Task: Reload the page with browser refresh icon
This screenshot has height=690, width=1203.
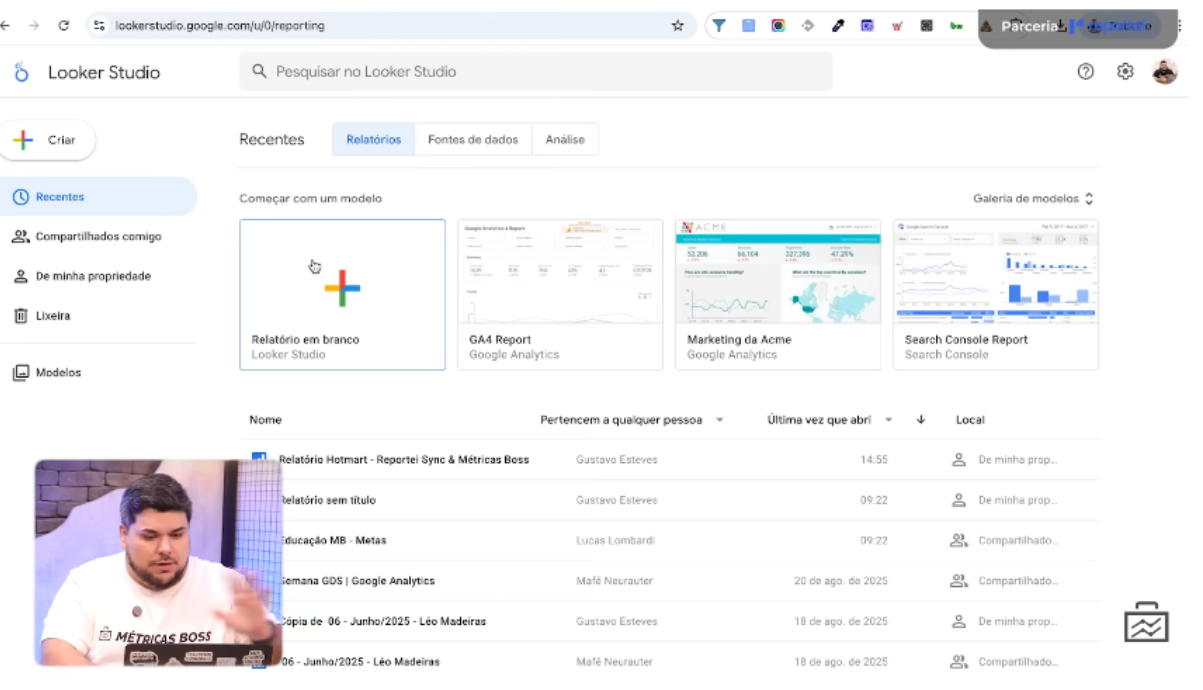Action: click(64, 26)
